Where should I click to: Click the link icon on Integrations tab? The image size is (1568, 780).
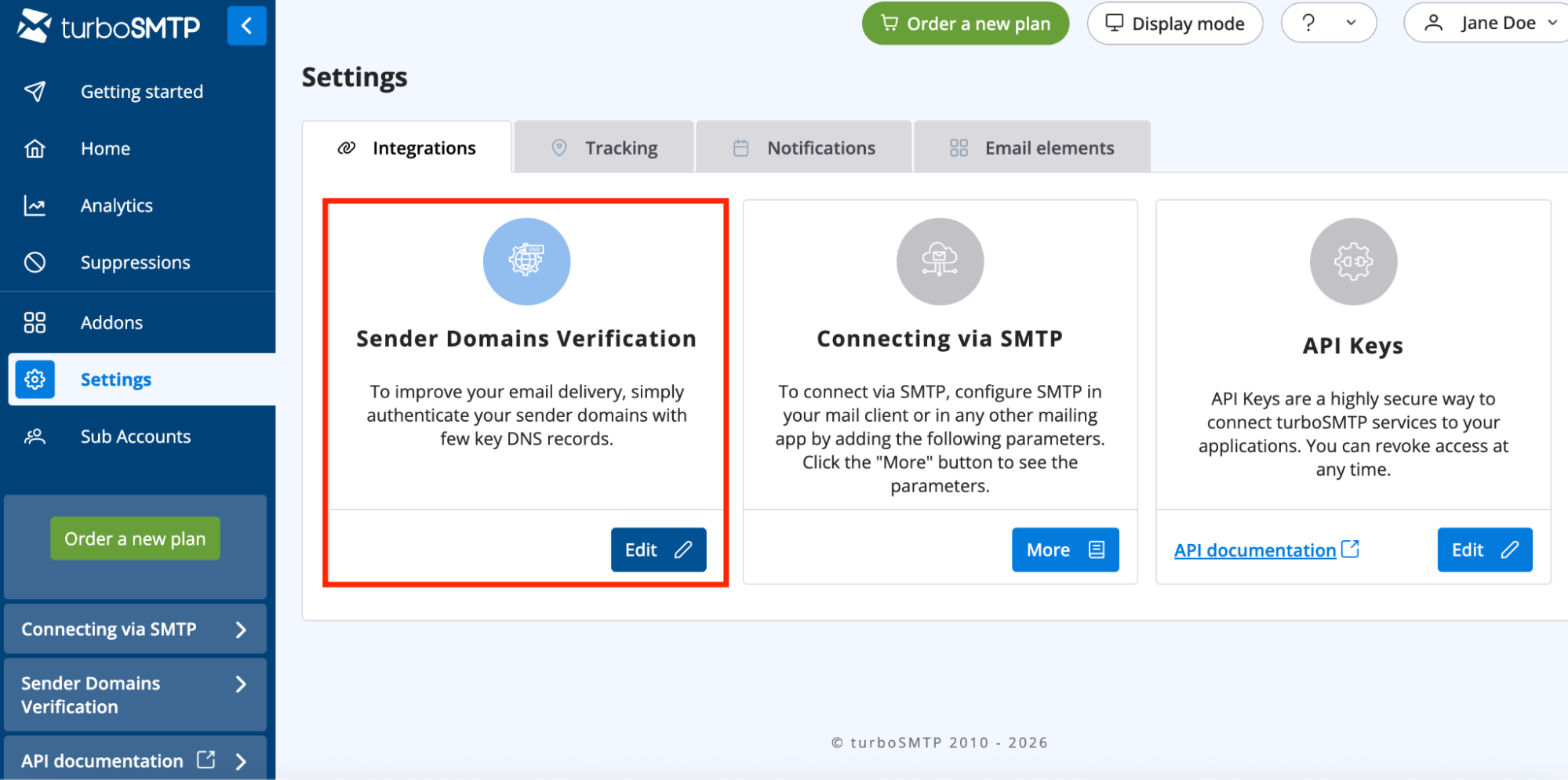pyautogui.click(x=347, y=147)
